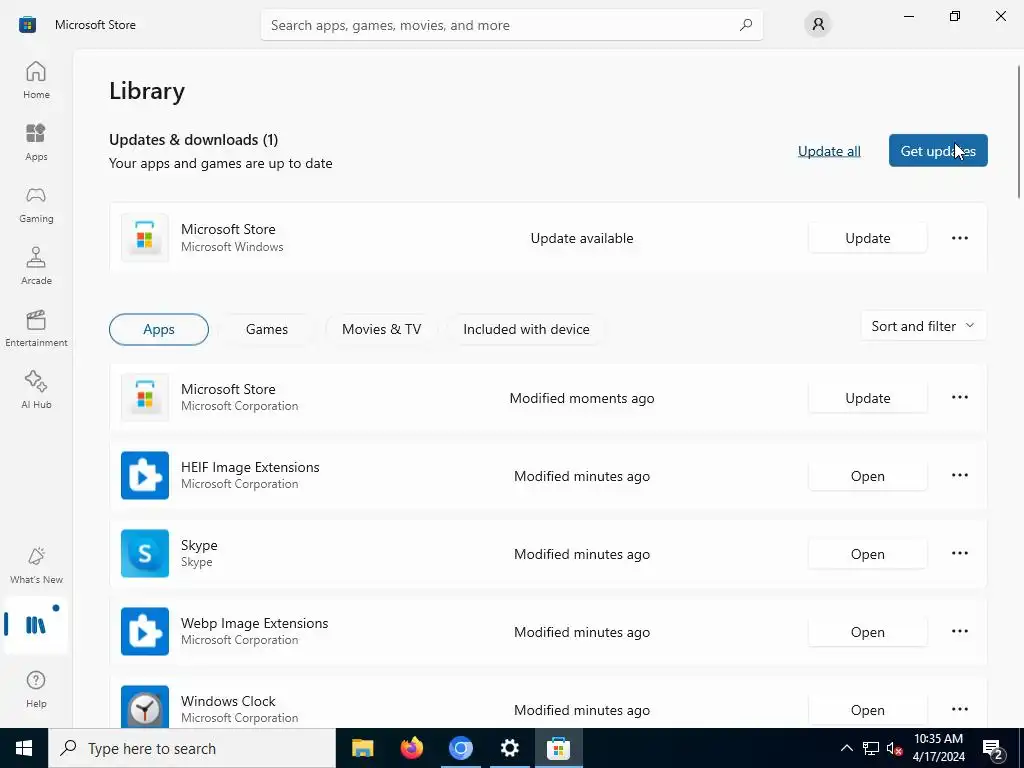This screenshot has width=1024, height=768.
Task: Click the Skype app icon
Action: [145, 554]
